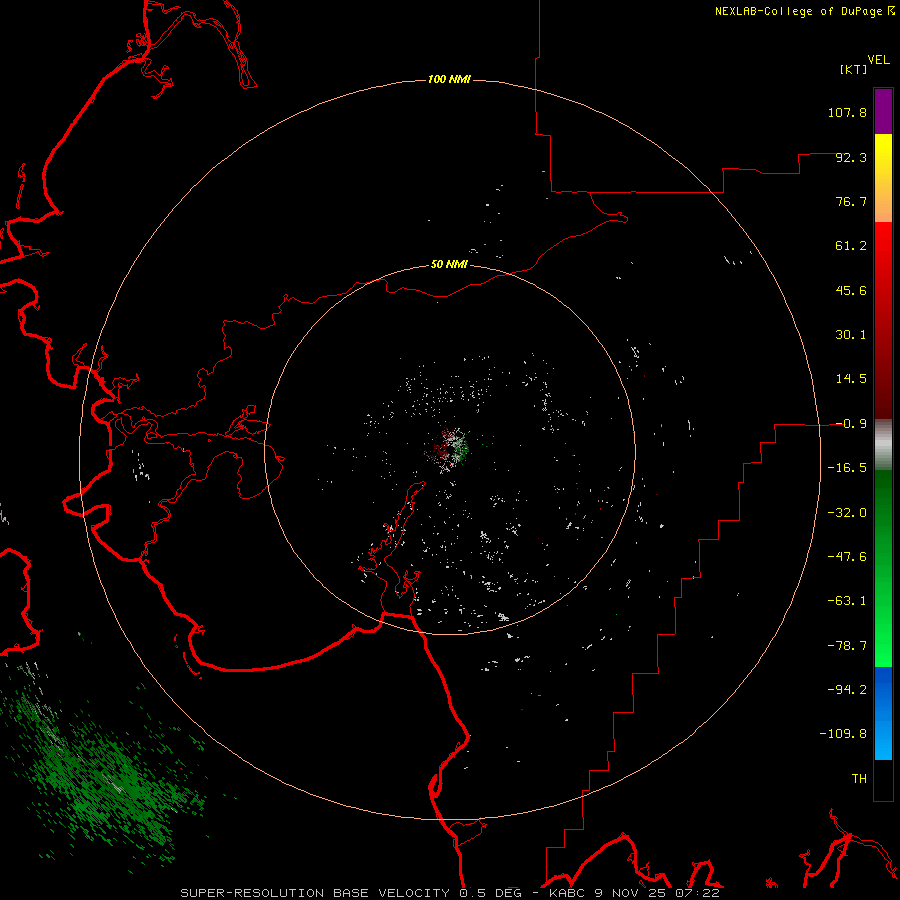
Task: Pick the yellow-orange band on the color bar
Action: (883, 178)
